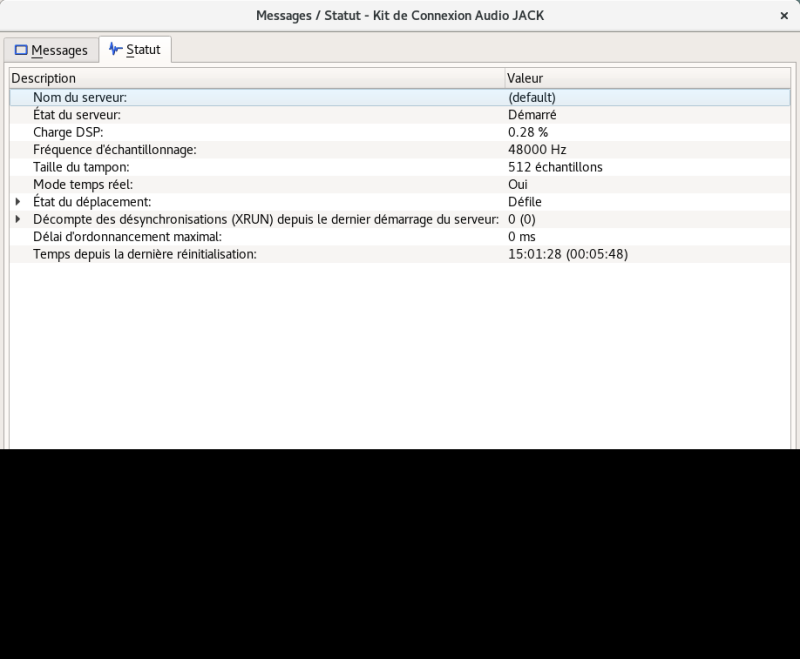Expand the État du déplacement row
This screenshot has height=659, width=800.
[18, 202]
